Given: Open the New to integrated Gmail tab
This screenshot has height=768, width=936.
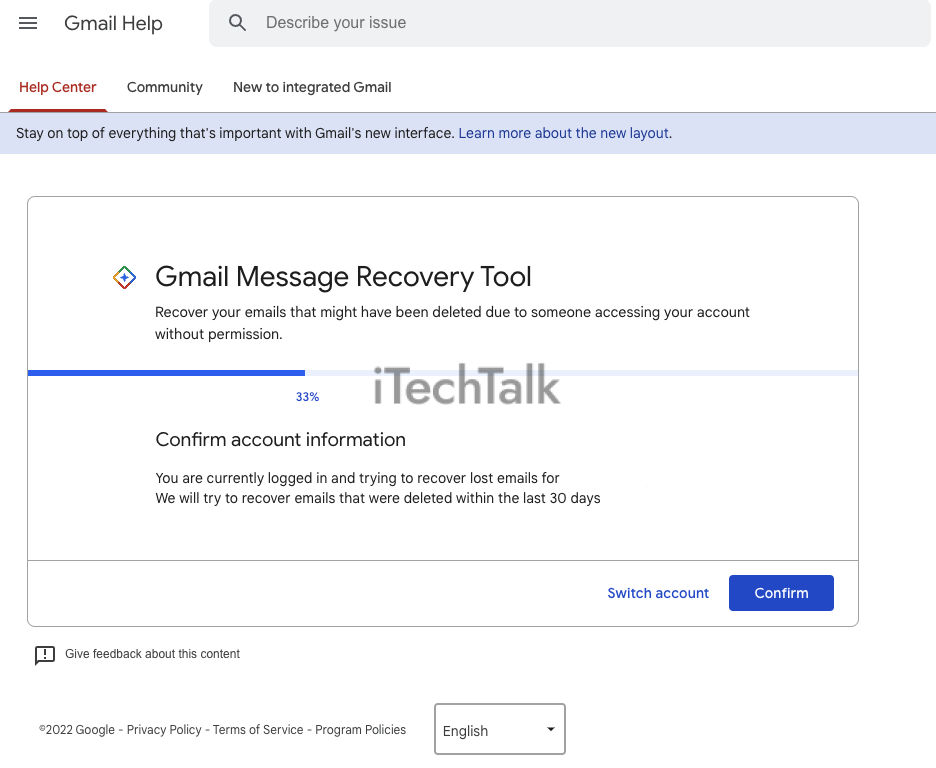Looking at the screenshot, I should coord(312,87).
